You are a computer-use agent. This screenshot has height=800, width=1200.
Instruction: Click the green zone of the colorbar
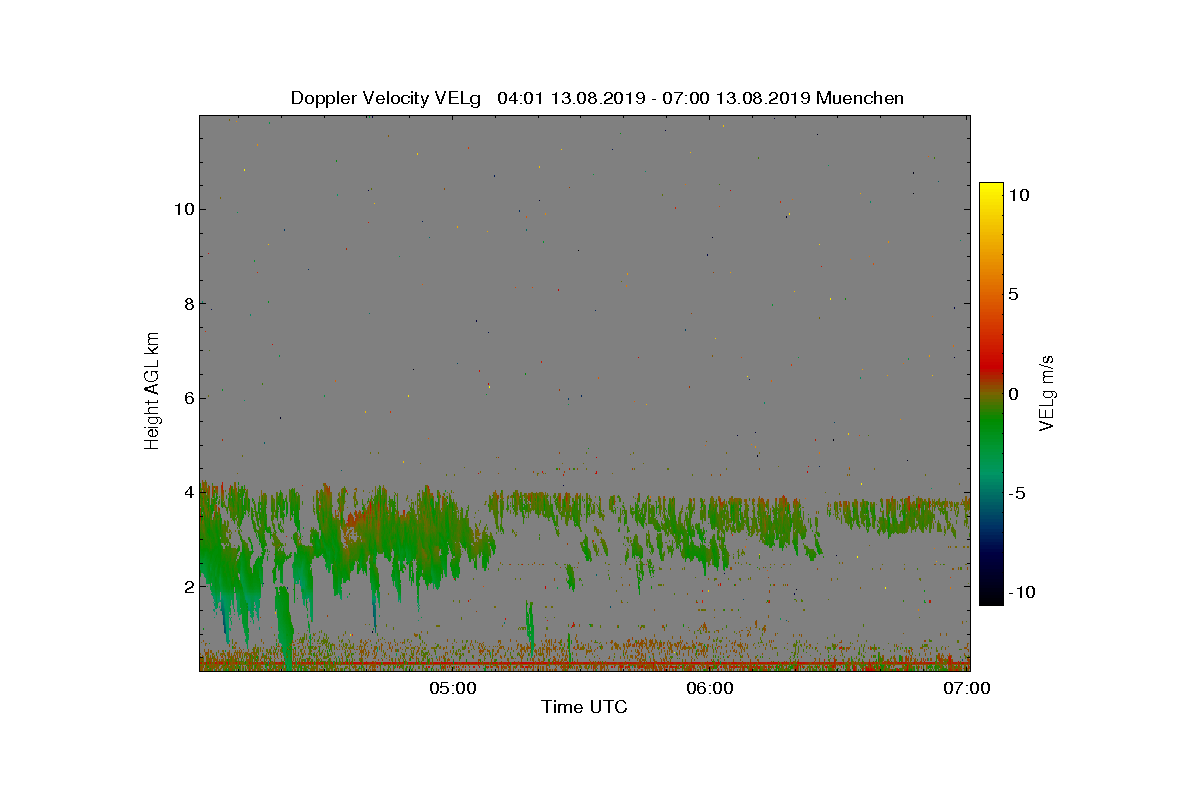pyautogui.click(x=991, y=440)
